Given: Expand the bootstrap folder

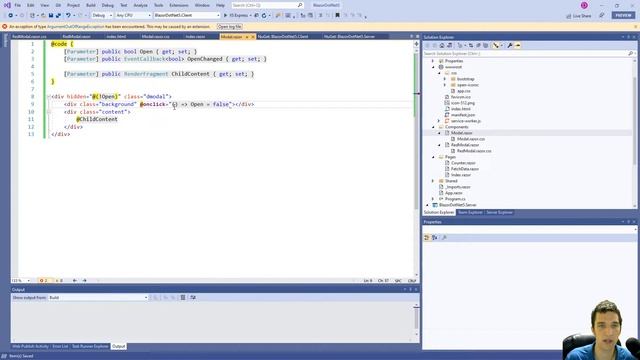Looking at the screenshot, I should pyautogui.click(x=445, y=79).
